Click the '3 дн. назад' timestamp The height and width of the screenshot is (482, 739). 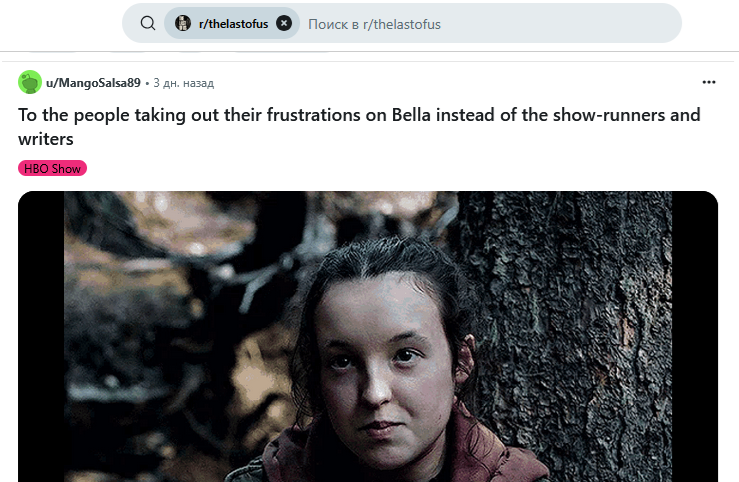(184, 83)
